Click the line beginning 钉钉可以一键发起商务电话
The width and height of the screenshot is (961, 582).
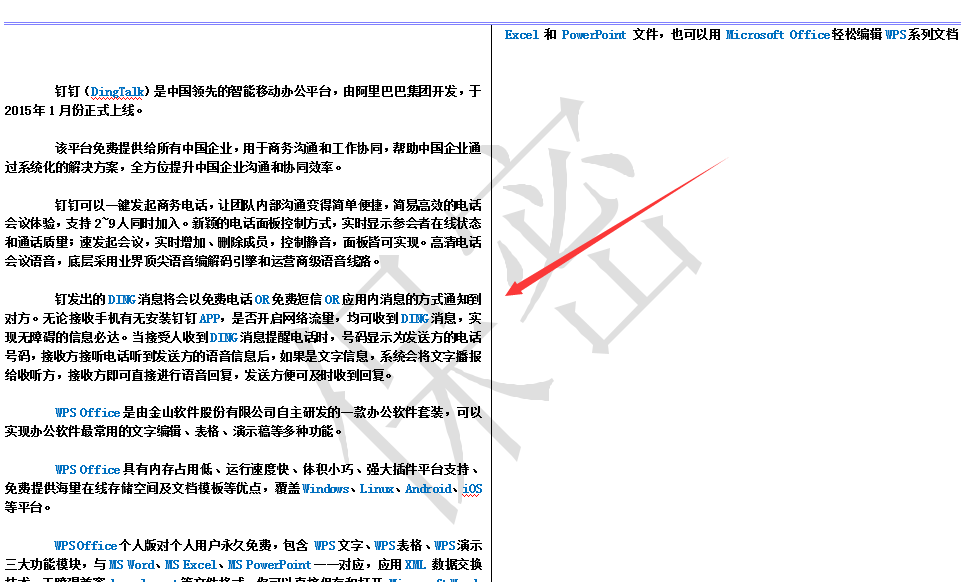(268, 205)
